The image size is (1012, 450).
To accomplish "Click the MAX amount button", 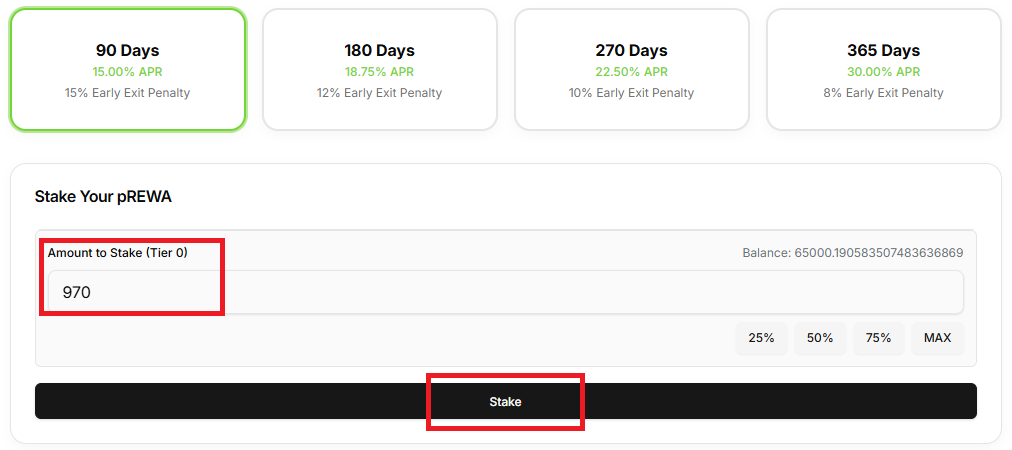I will click(937, 338).
